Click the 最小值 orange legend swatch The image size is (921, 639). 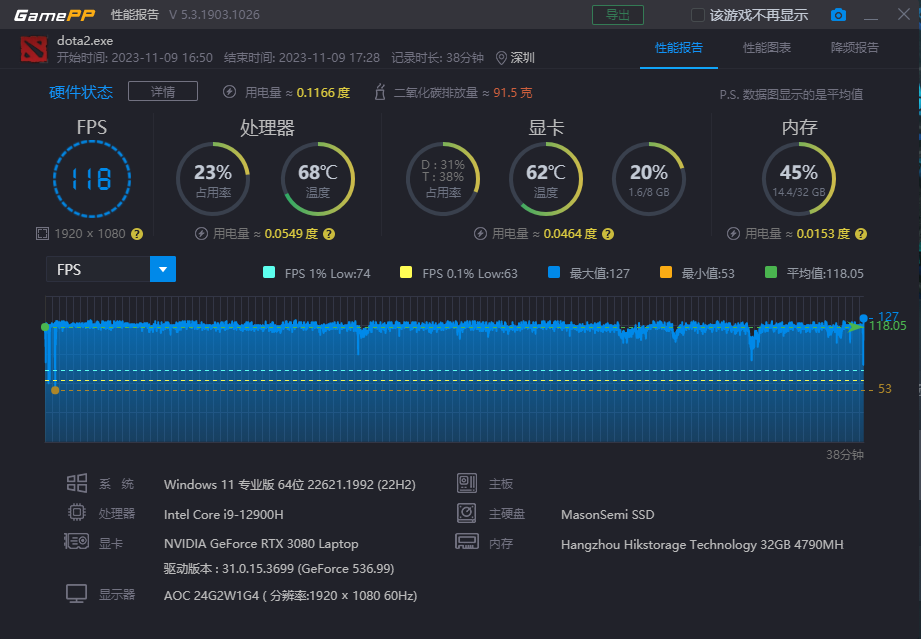[665, 272]
